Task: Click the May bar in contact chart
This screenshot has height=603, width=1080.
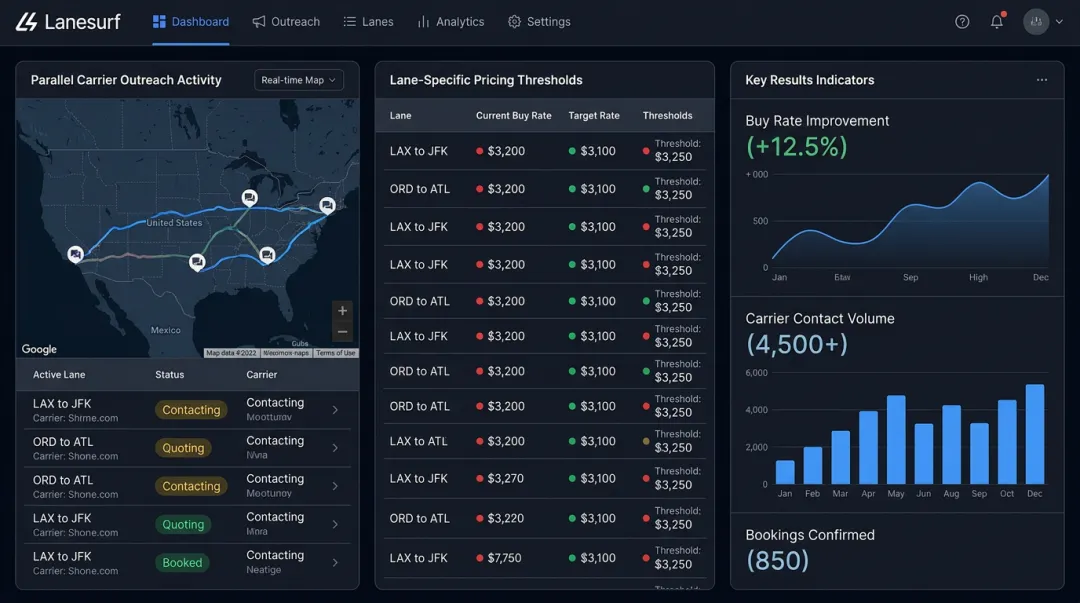Action: pyautogui.click(x=896, y=440)
